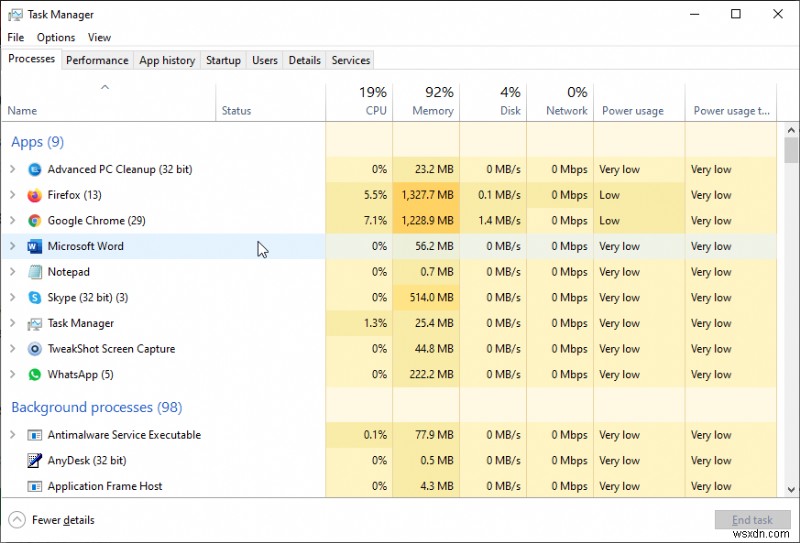Click the Apps (9) group heading
Screen dimensions: 800x543
37,142
